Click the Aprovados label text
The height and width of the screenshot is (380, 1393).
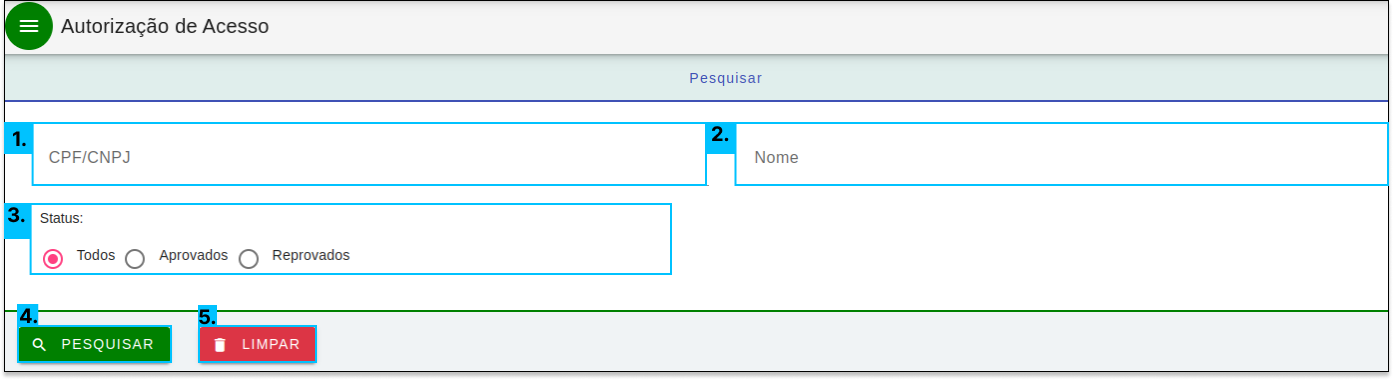pyautogui.click(x=194, y=255)
